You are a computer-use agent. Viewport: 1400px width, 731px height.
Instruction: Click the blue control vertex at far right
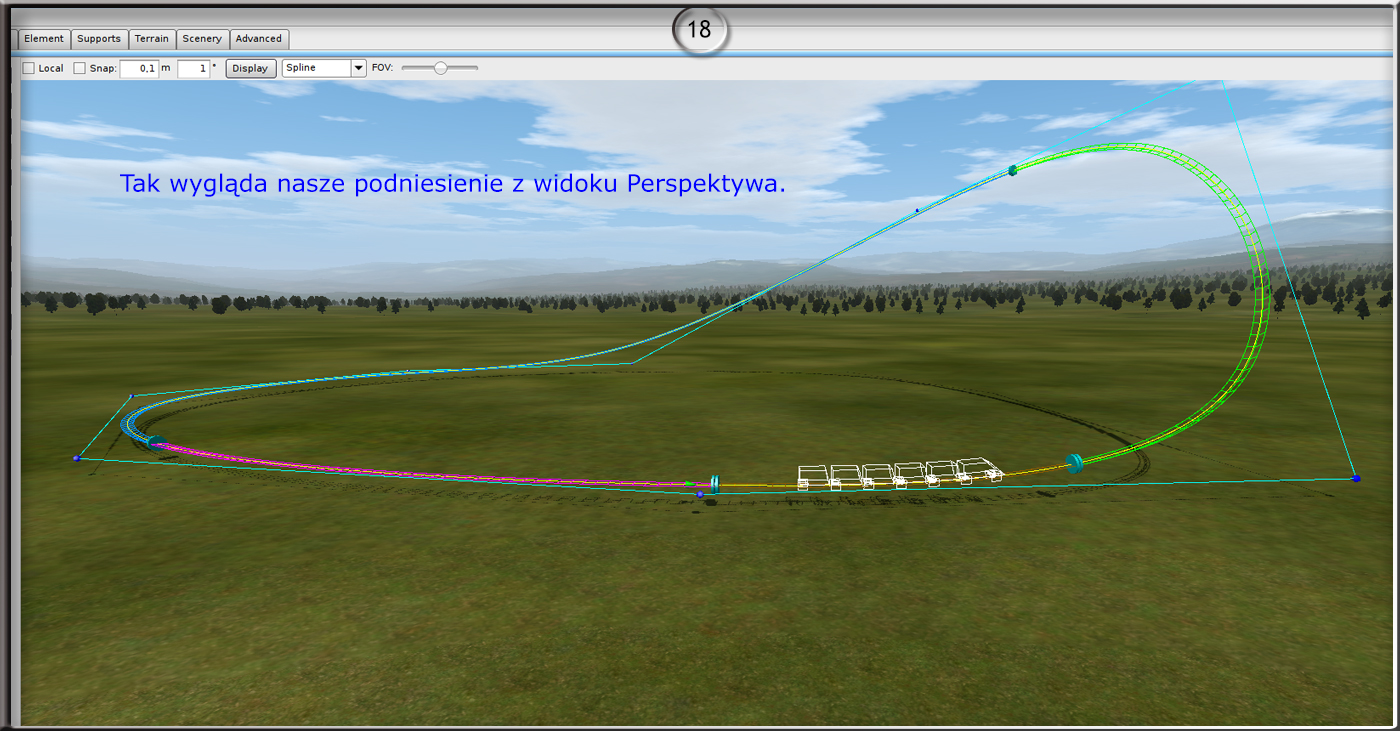1356,479
